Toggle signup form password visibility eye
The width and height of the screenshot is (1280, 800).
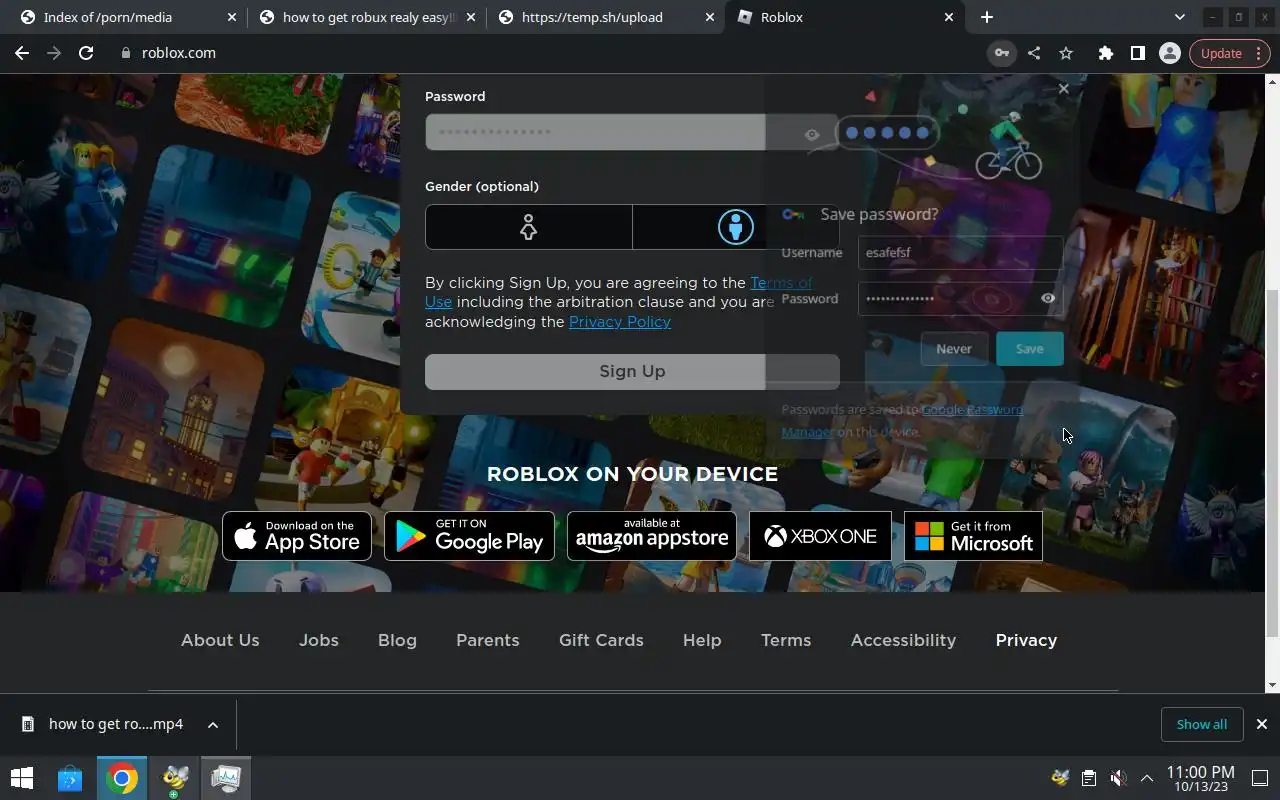coord(812,134)
